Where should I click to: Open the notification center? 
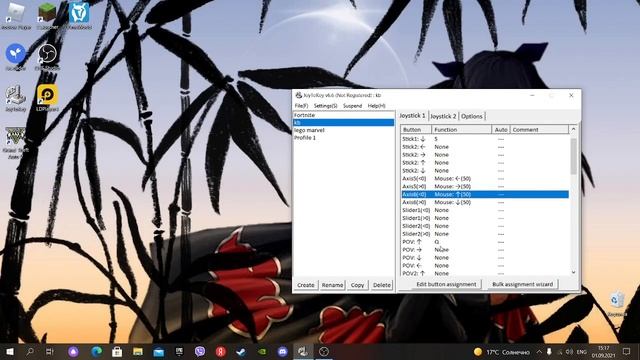(627, 351)
